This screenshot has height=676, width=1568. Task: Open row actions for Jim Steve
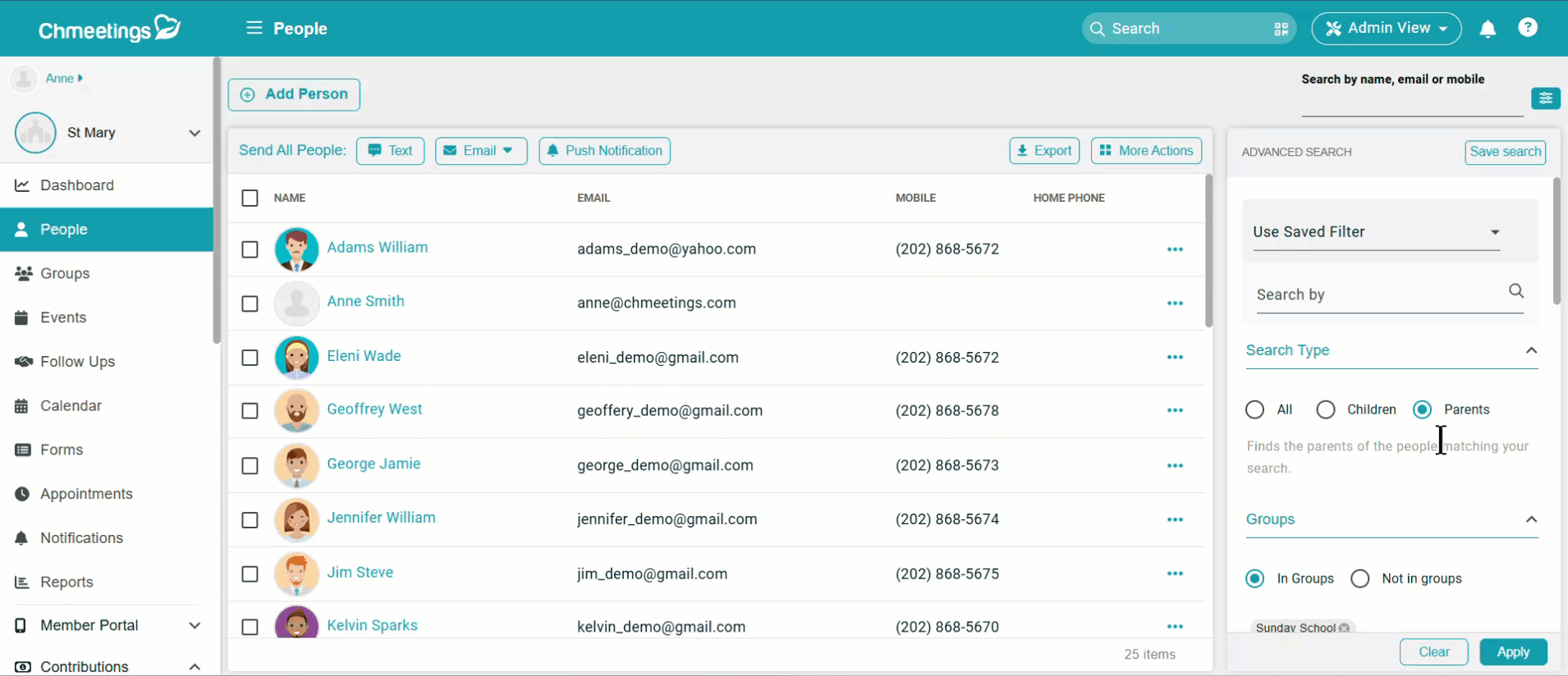[x=1175, y=573]
